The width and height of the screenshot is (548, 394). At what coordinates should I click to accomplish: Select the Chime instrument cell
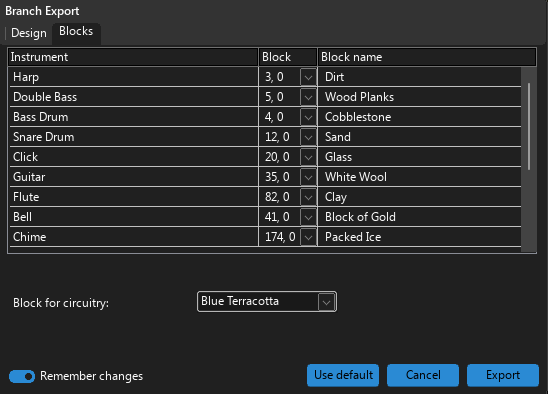(x=134, y=237)
